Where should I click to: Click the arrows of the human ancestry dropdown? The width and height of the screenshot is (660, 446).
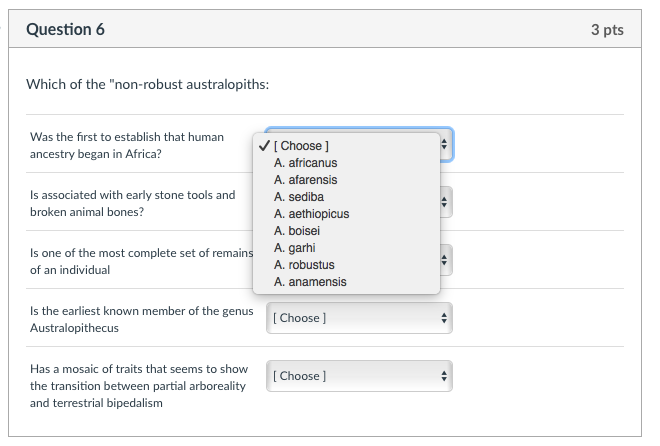[x=445, y=145]
